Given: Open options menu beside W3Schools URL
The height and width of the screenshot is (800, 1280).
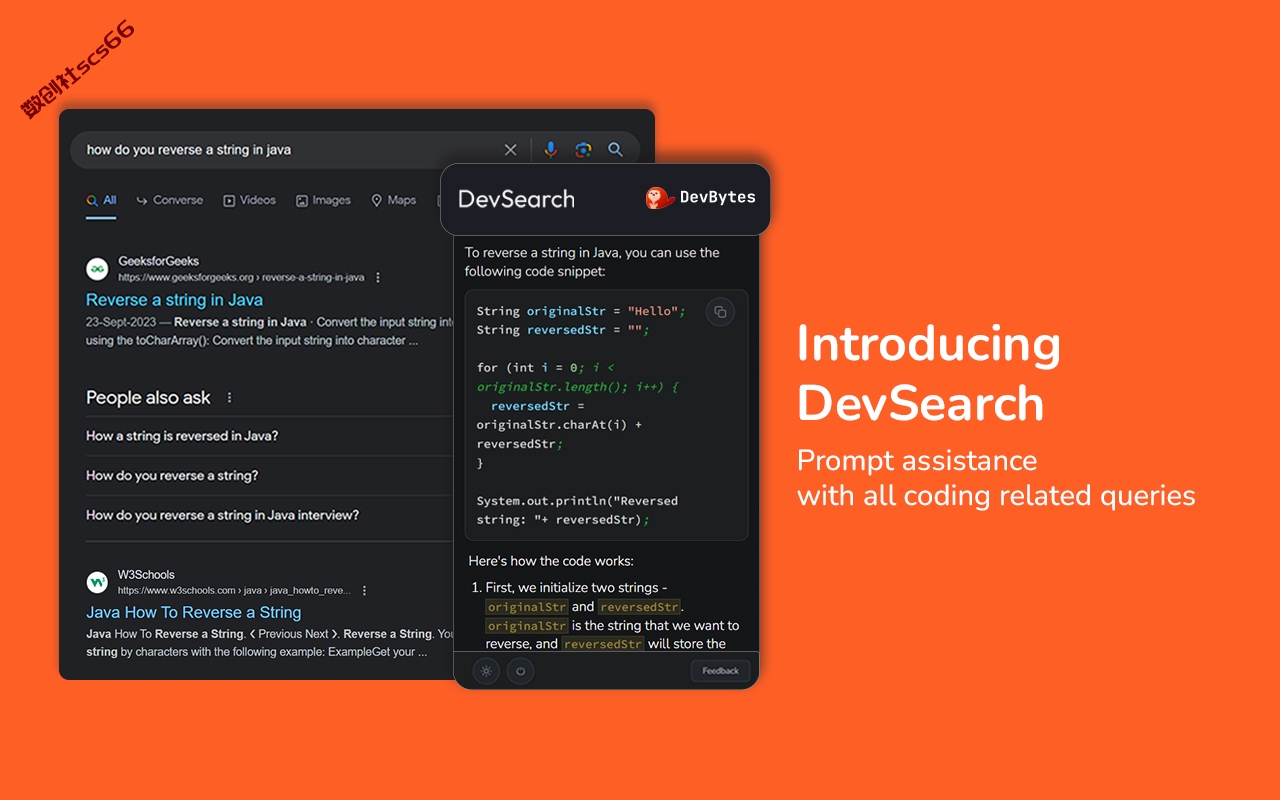Looking at the screenshot, I should (x=364, y=590).
